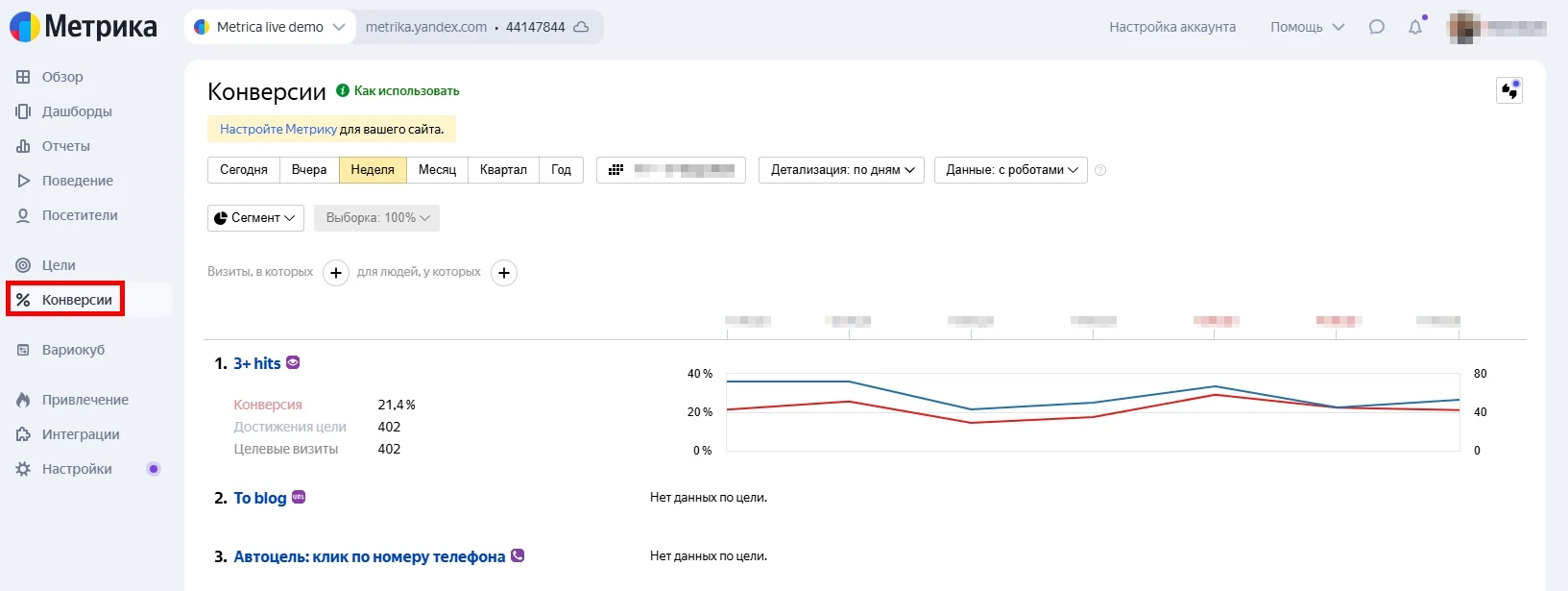Image resolution: width=1568 pixels, height=591 pixels.
Task: Click the chat feedback bubble icon
Action: [1376, 27]
